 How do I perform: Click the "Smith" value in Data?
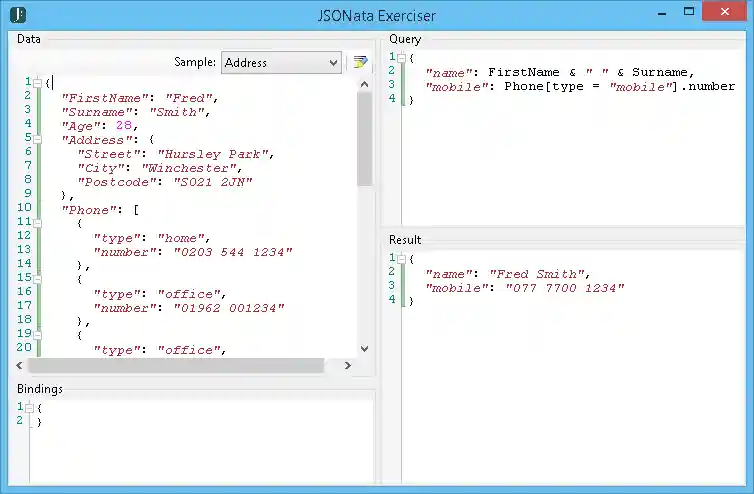pyautogui.click(x=176, y=112)
